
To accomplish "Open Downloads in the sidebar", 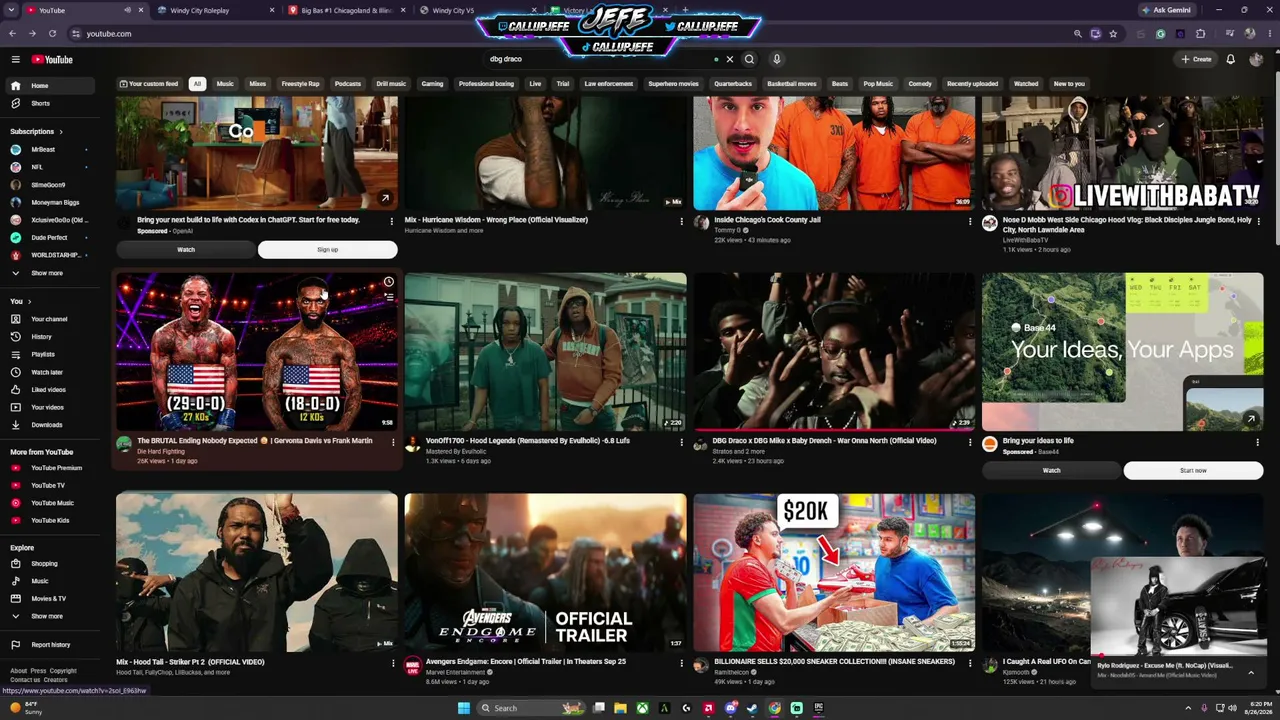I will point(52,425).
